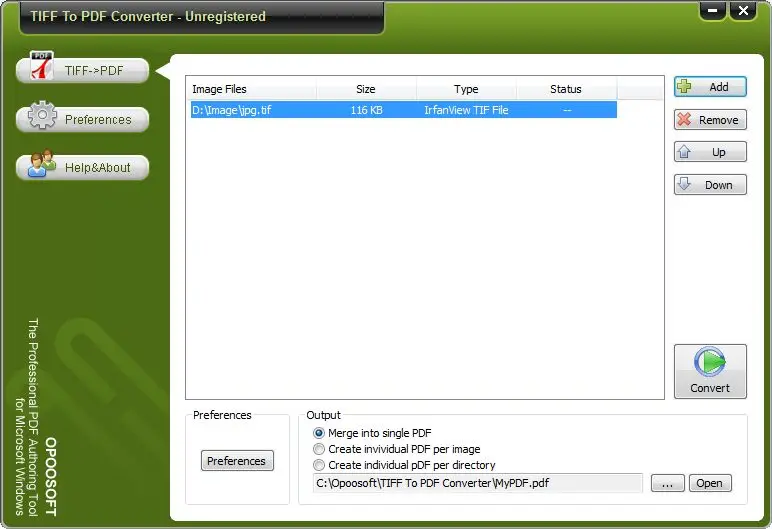This screenshot has height=529, width=772.
Task: Click the green plus icon on Add
Action: [x=684, y=87]
